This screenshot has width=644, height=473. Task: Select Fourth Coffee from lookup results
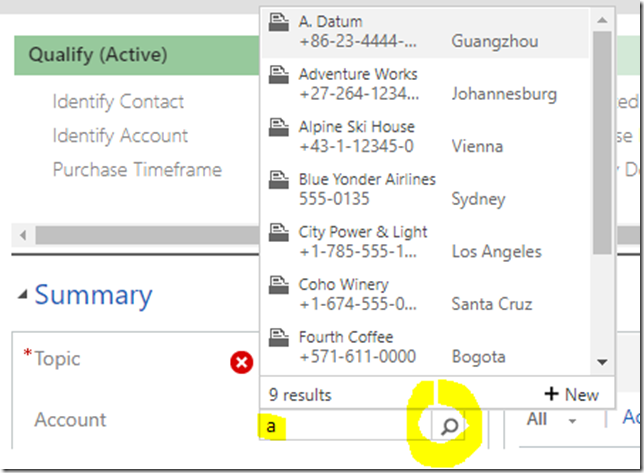pyautogui.click(x=345, y=337)
